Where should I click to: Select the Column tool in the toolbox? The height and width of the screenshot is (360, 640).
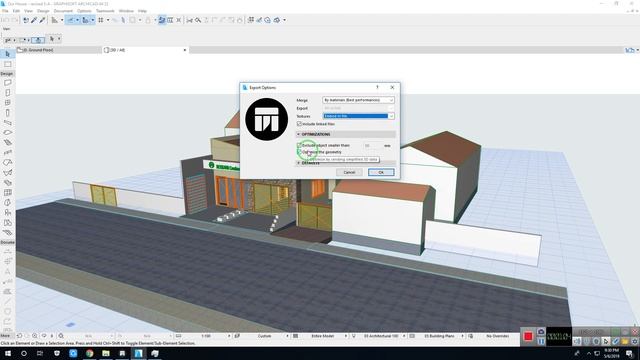(x=7, y=113)
